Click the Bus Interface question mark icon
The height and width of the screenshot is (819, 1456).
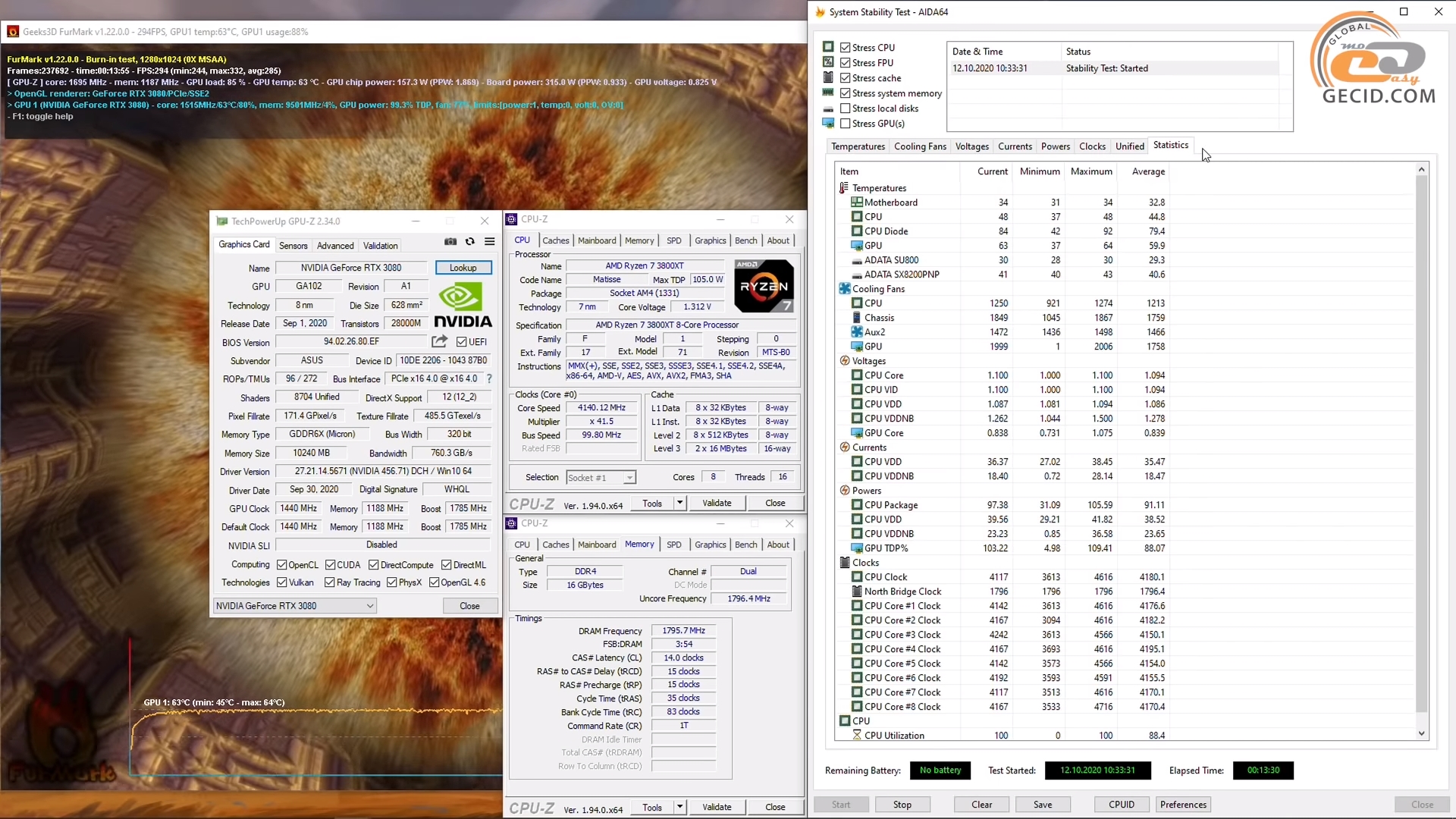[489, 378]
